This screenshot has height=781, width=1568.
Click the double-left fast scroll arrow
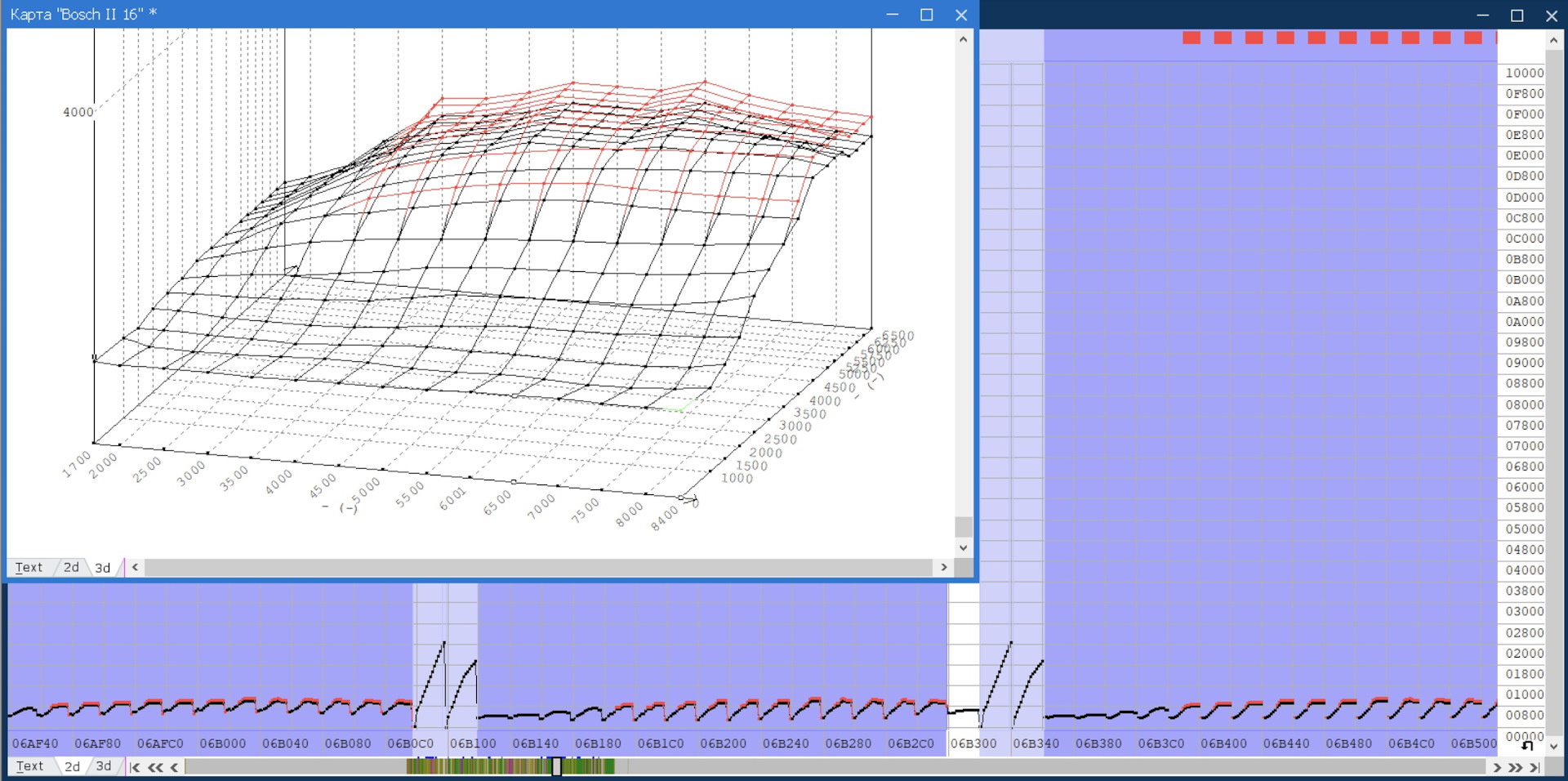[155, 767]
